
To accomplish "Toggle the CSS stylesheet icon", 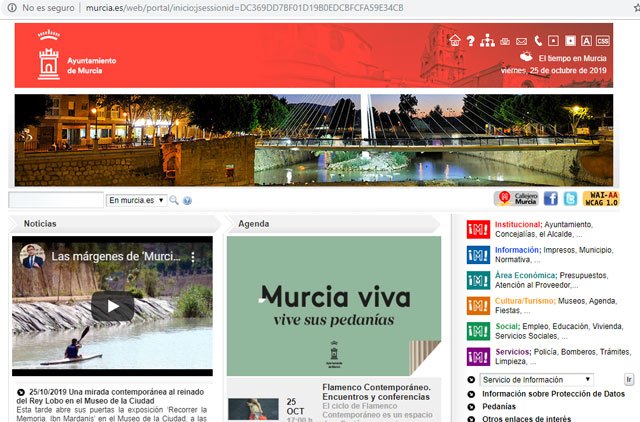I will (x=603, y=41).
